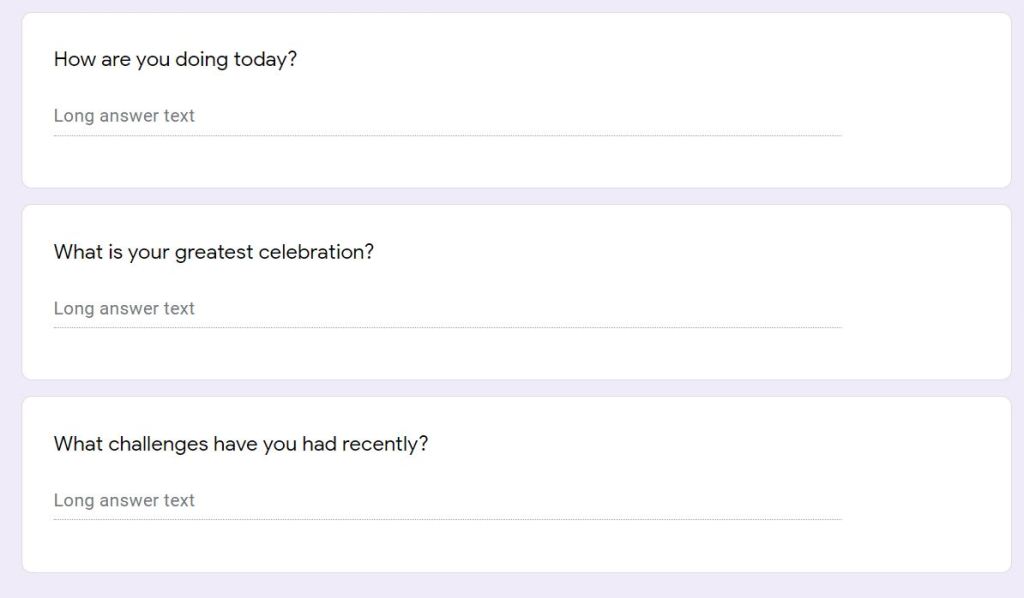Click the lavender gap between the first two cards
Viewport: 1024px width, 598px height.
point(516,196)
